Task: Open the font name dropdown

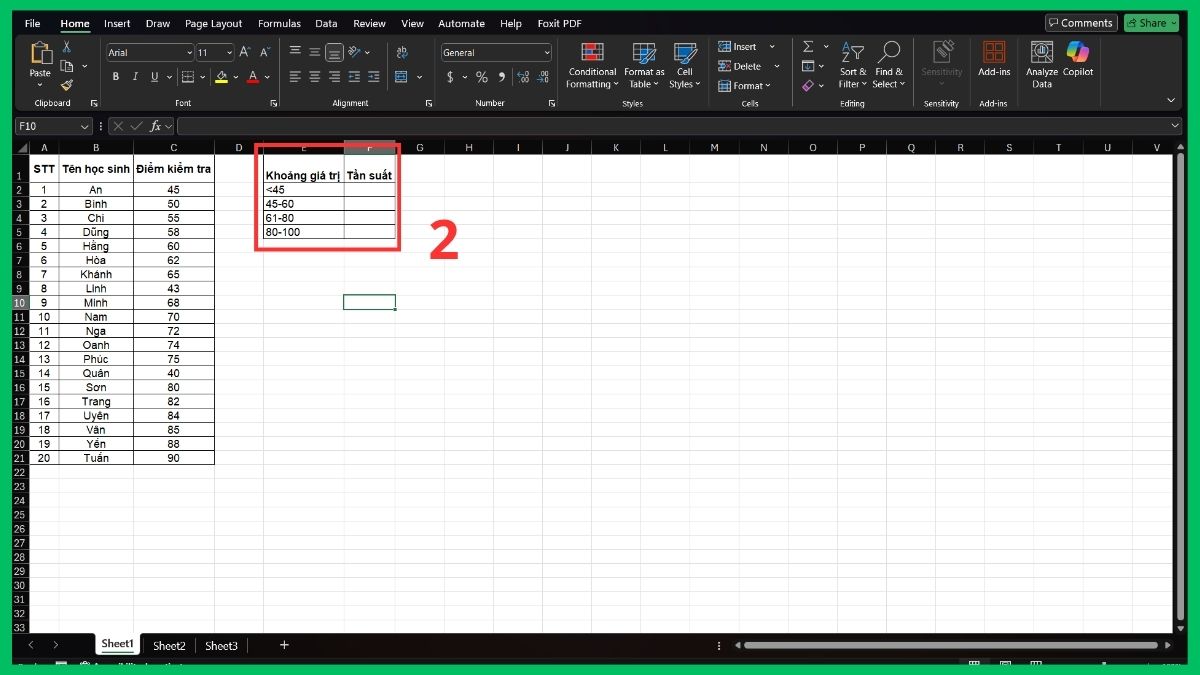Action: point(188,52)
